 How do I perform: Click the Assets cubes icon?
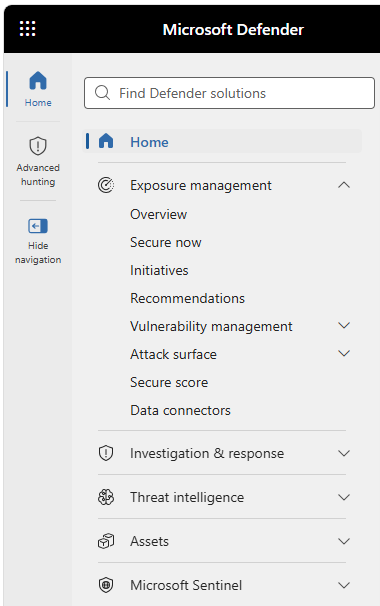[x=106, y=541]
